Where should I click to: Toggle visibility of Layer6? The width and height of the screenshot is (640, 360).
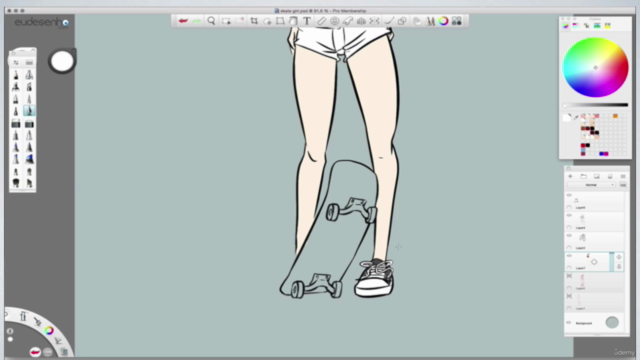569,195
